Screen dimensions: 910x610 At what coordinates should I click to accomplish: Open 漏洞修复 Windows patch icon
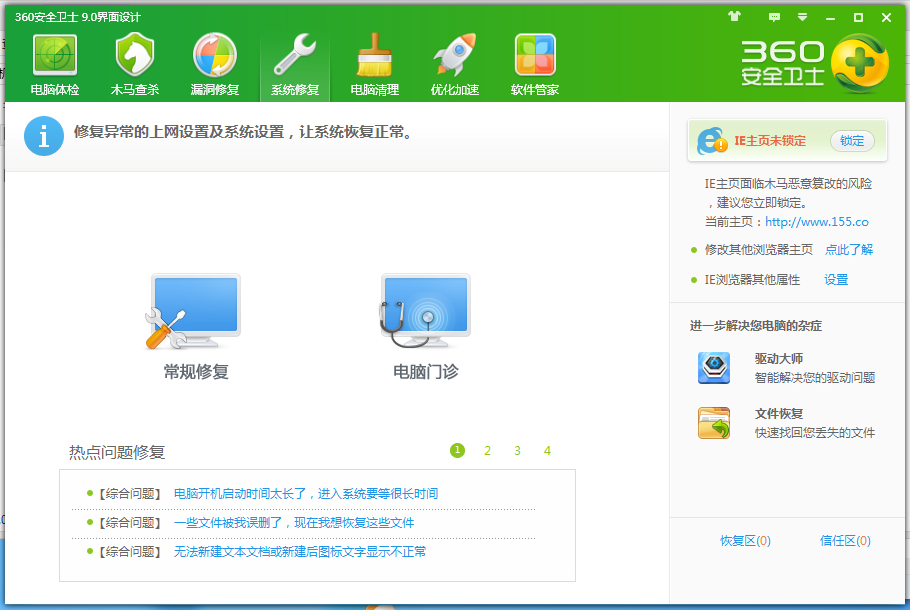pos(215,55)
